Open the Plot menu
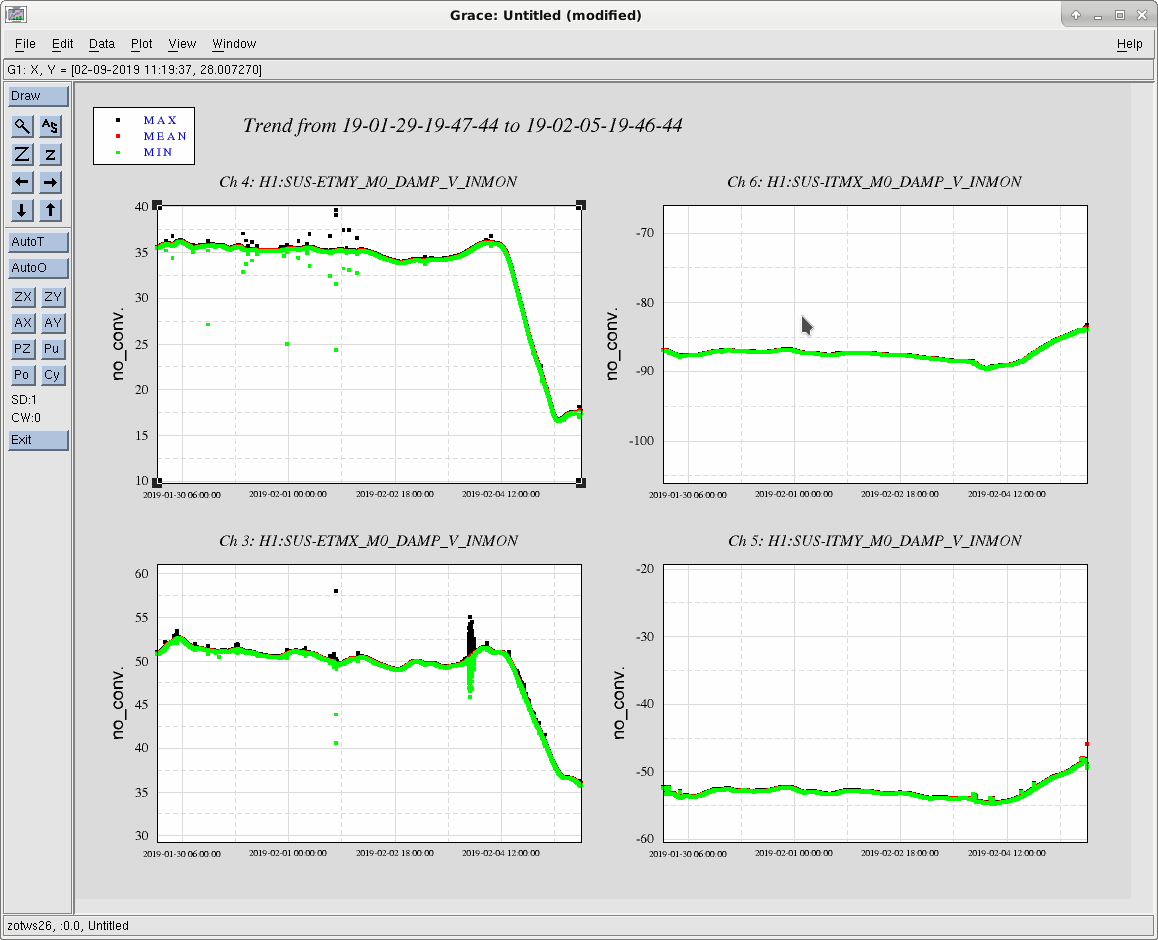The image size is (1158, 940). pyautogui.click(x=141, y=44)
